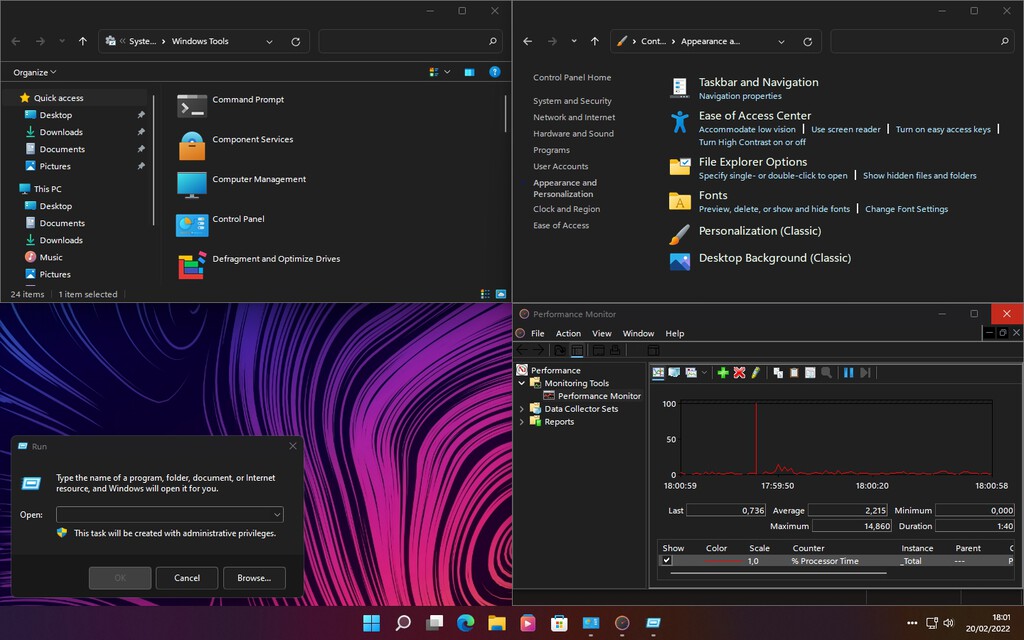Open the graph type dropdown on the toolbar
This screenshot has height=640, width=1024.
tap(703, 372)
